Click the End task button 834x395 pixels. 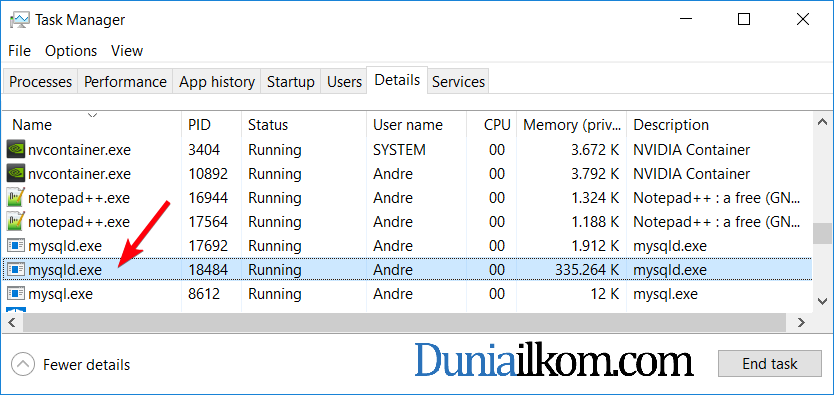tap(770, 364)
